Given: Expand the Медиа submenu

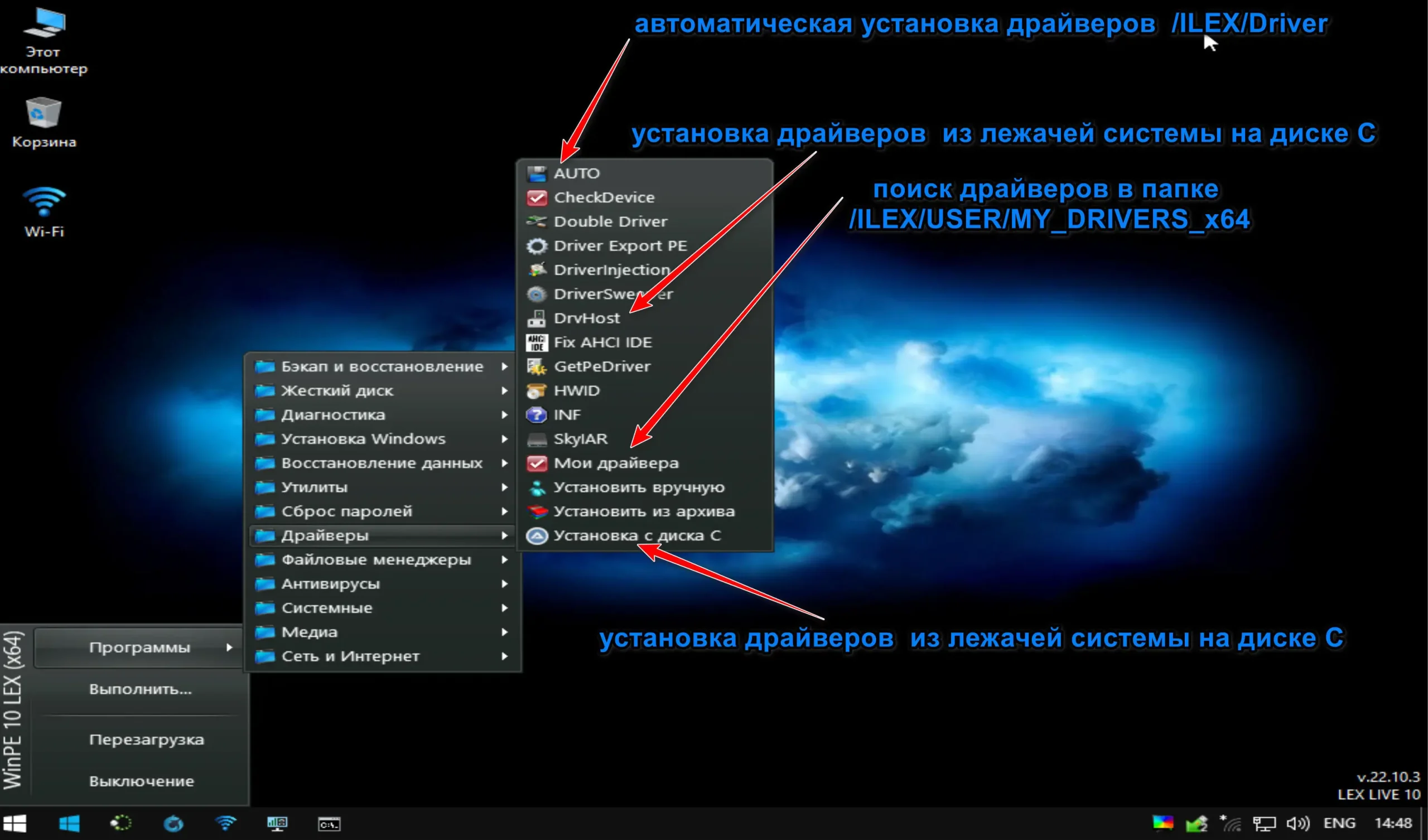Looking at the screenshot, I should point(309,631).
